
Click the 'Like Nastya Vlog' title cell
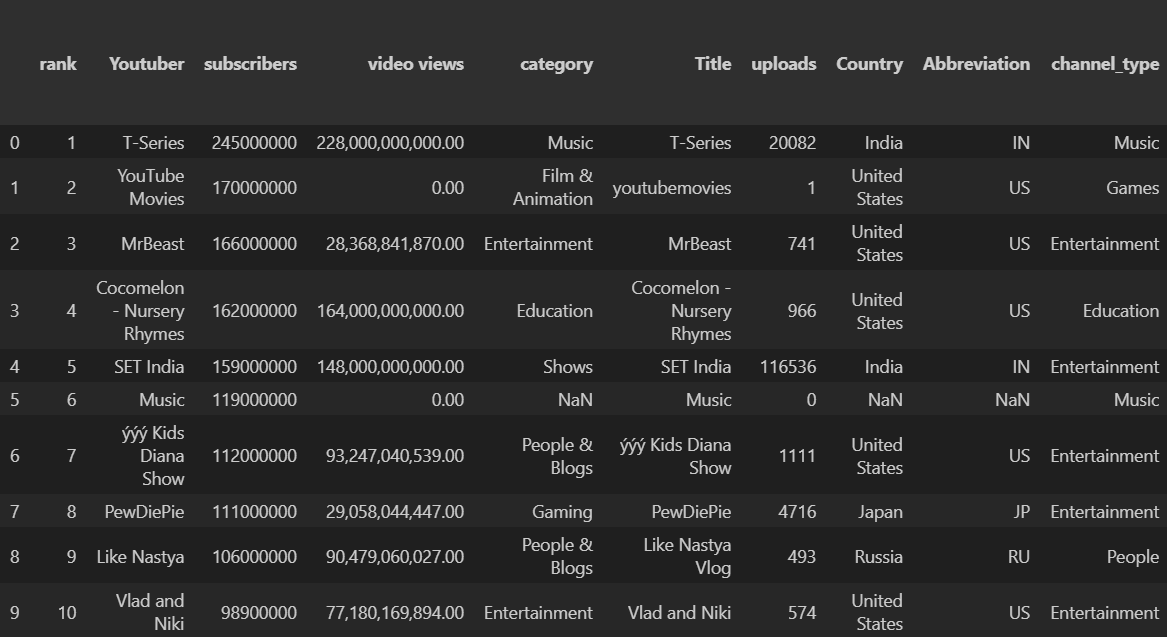[x=687, y=557]
